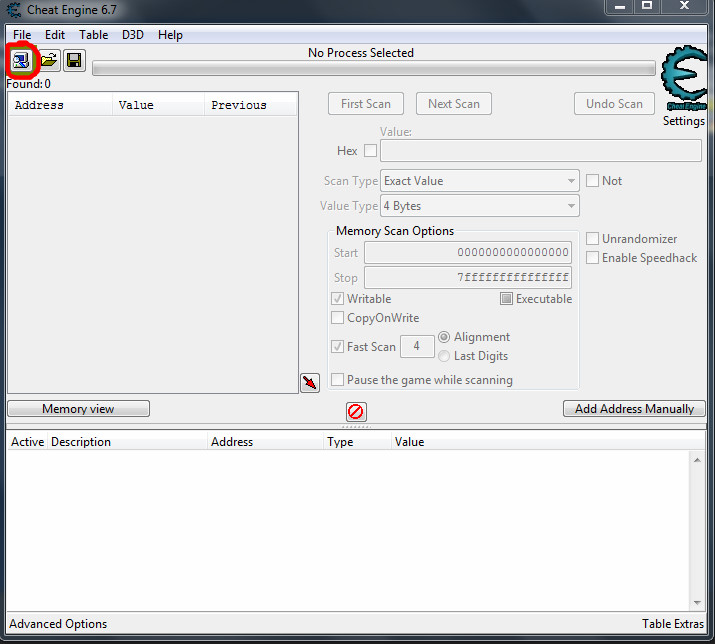Check Pause the game while scanning

click(x=337, y=379)
